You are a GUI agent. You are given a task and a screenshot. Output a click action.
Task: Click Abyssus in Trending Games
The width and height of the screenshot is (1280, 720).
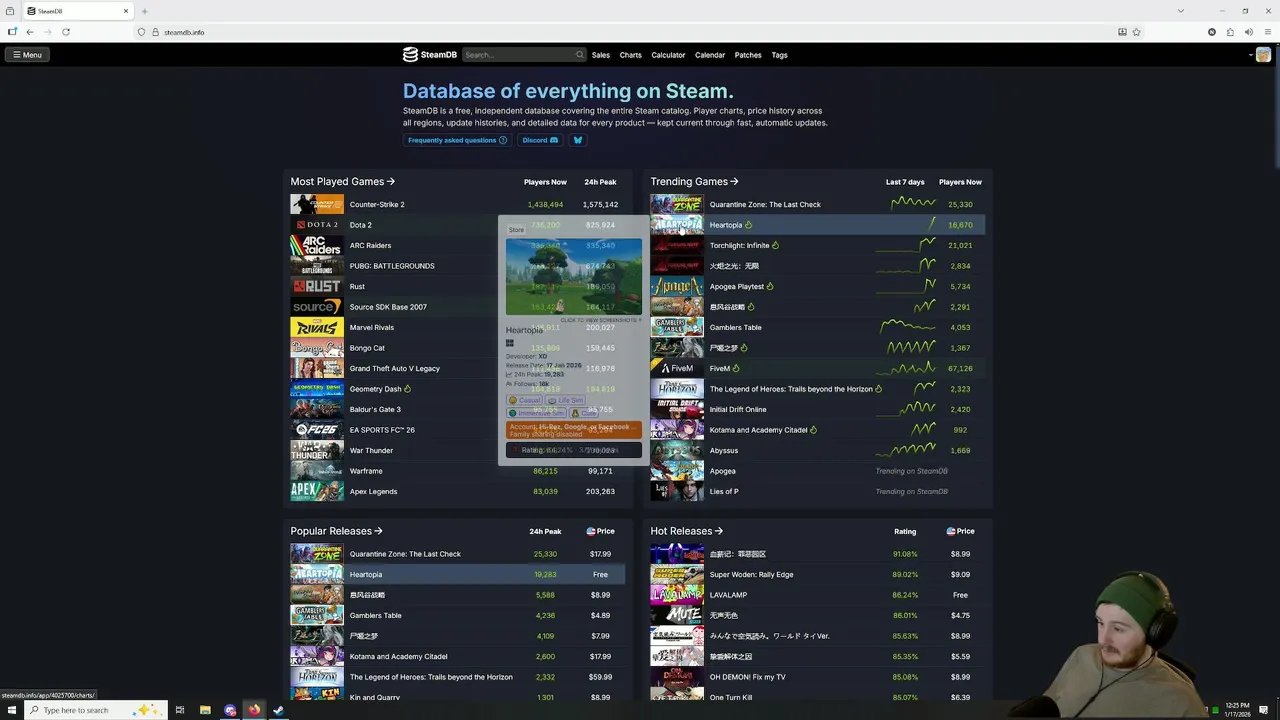pos(724,450)
